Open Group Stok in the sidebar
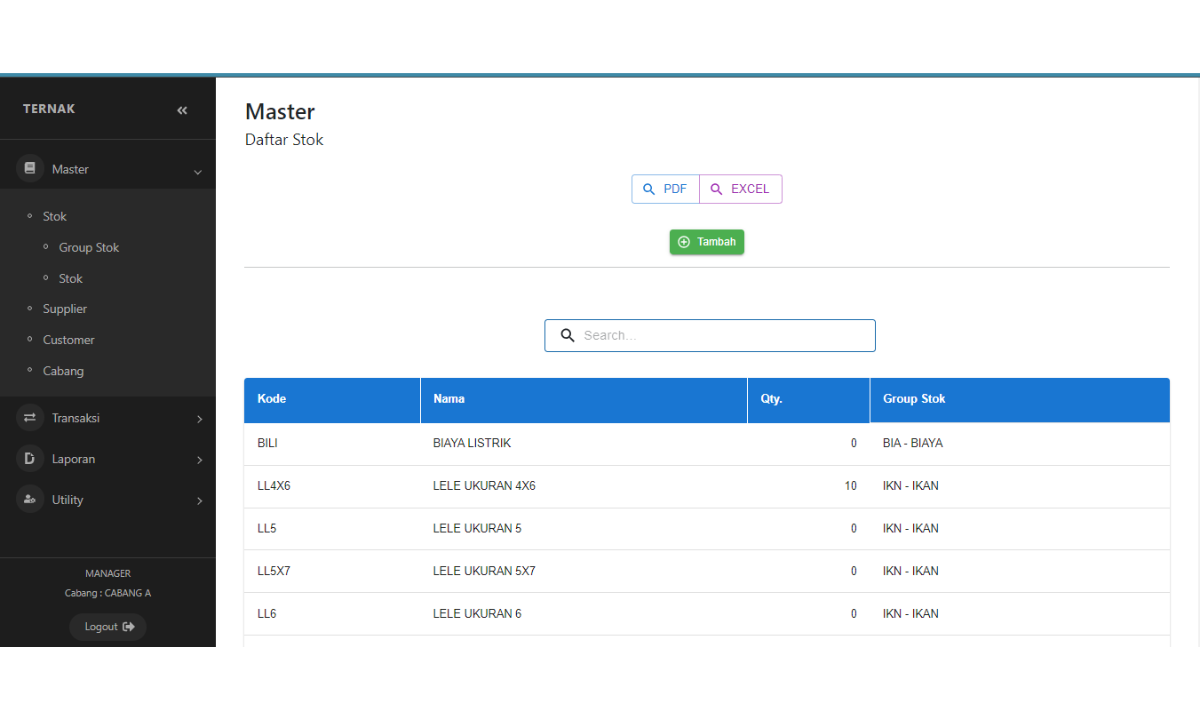 pos(88,248)
